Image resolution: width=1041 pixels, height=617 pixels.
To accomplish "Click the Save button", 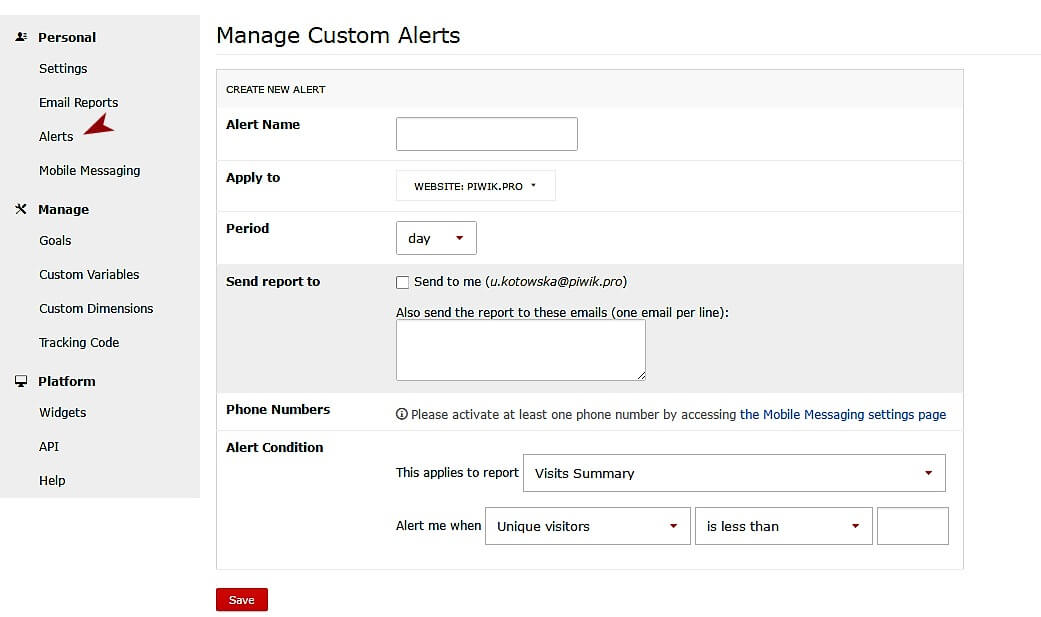I will [241, 599].
